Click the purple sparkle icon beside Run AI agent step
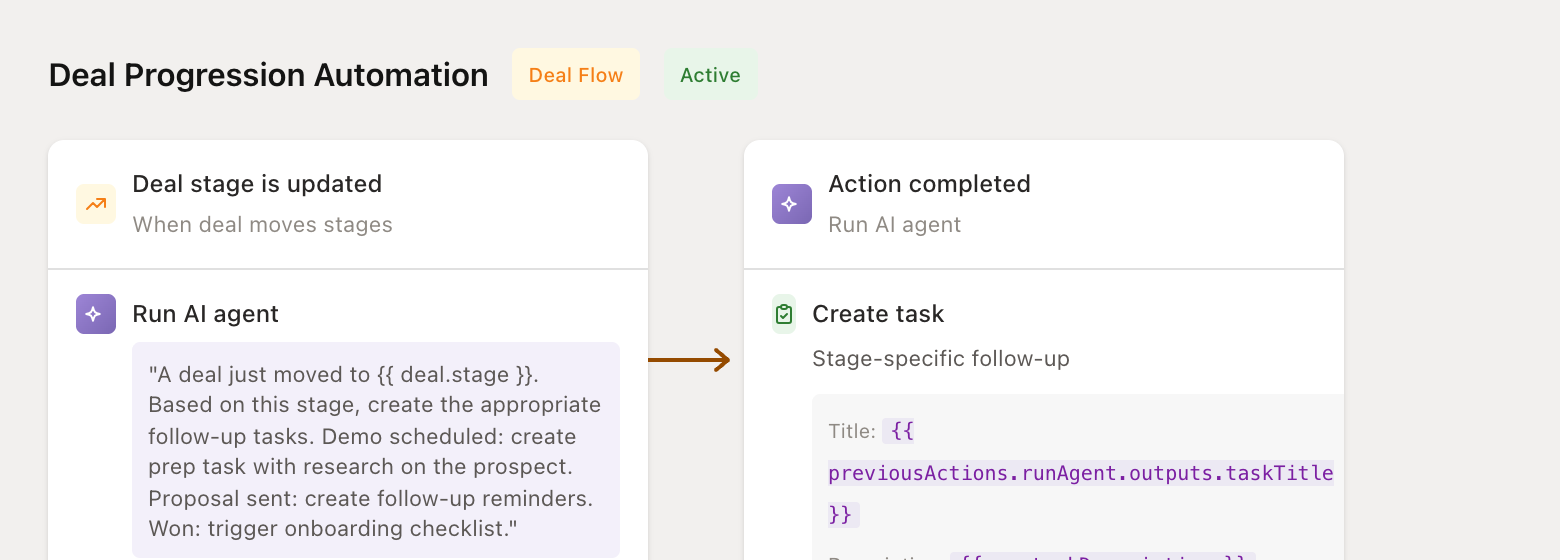The height and width of the screenshot is (560, 1560). coord(96,314)
